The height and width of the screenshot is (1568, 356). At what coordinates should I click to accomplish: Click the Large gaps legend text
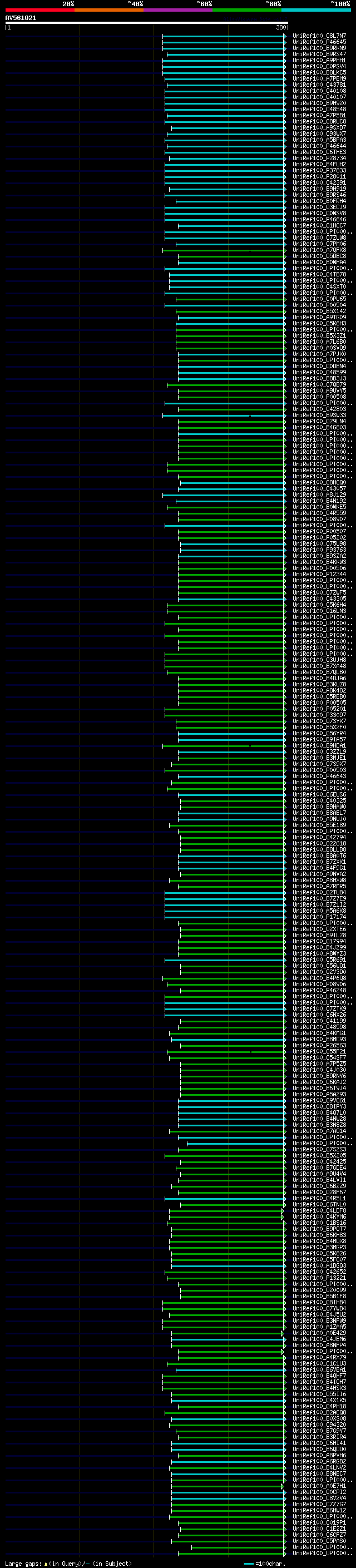(68, 1563)
